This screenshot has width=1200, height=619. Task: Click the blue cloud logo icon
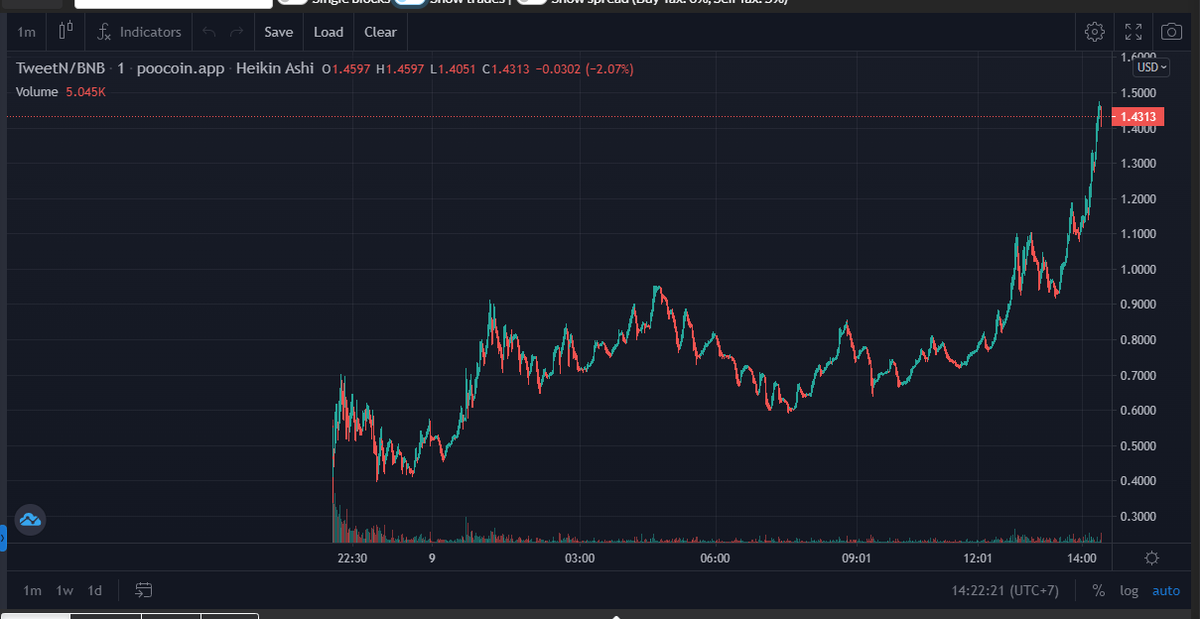(x=29, y=520)
